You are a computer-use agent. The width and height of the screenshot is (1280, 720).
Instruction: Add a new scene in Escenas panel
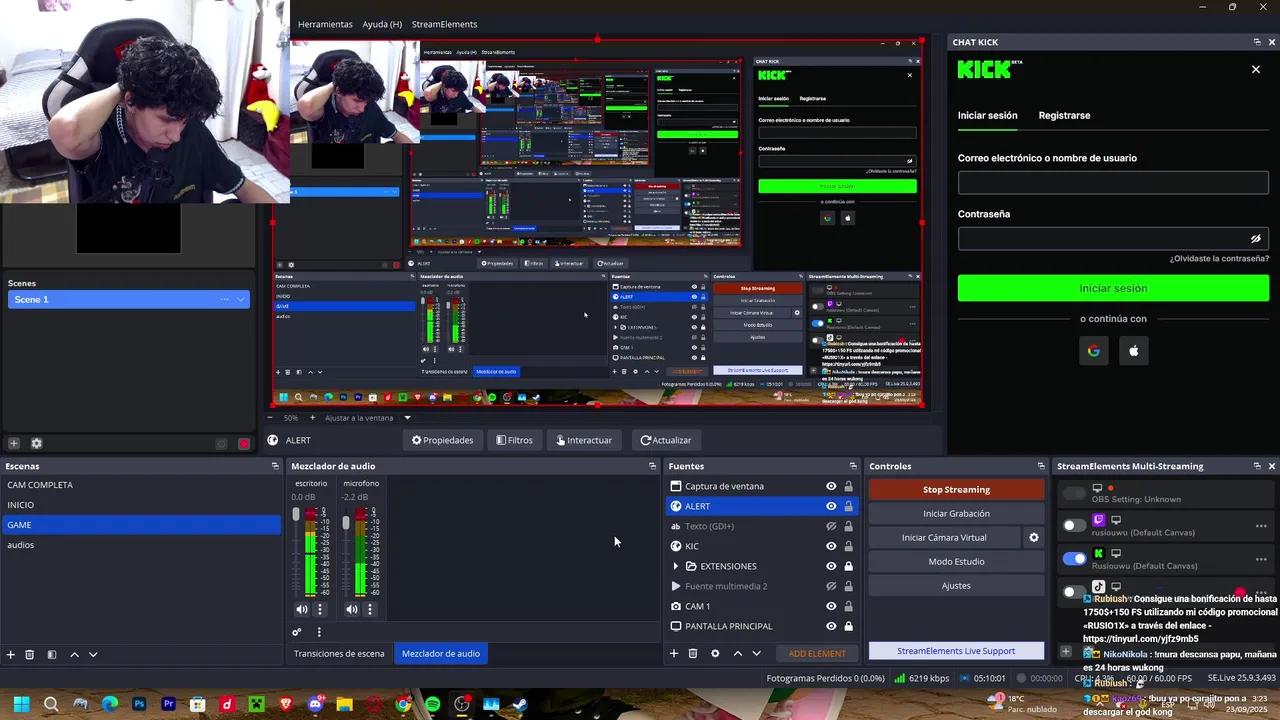coord(11,654)
